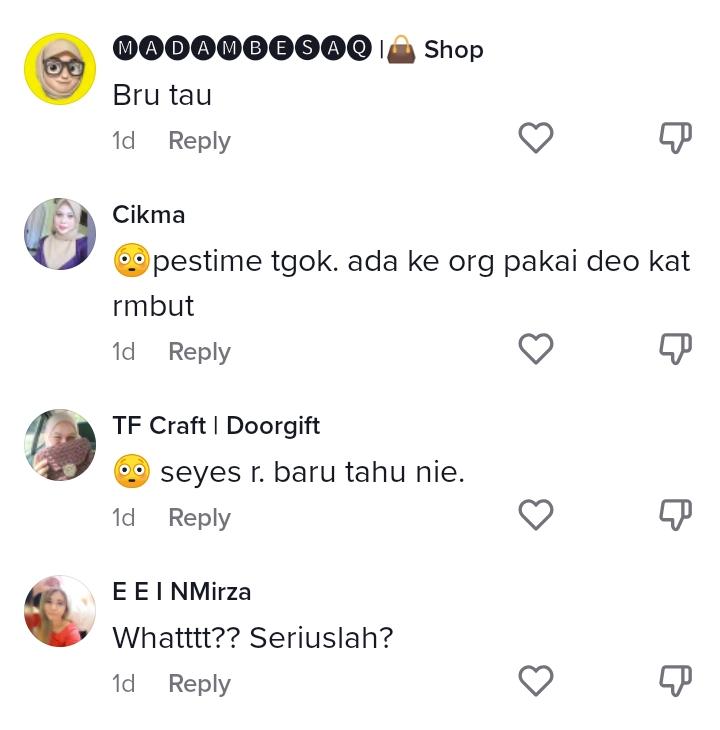Reply to TF Craft | Doorgift's comment
Screen dimensions: 720x730
click(199, 518)
